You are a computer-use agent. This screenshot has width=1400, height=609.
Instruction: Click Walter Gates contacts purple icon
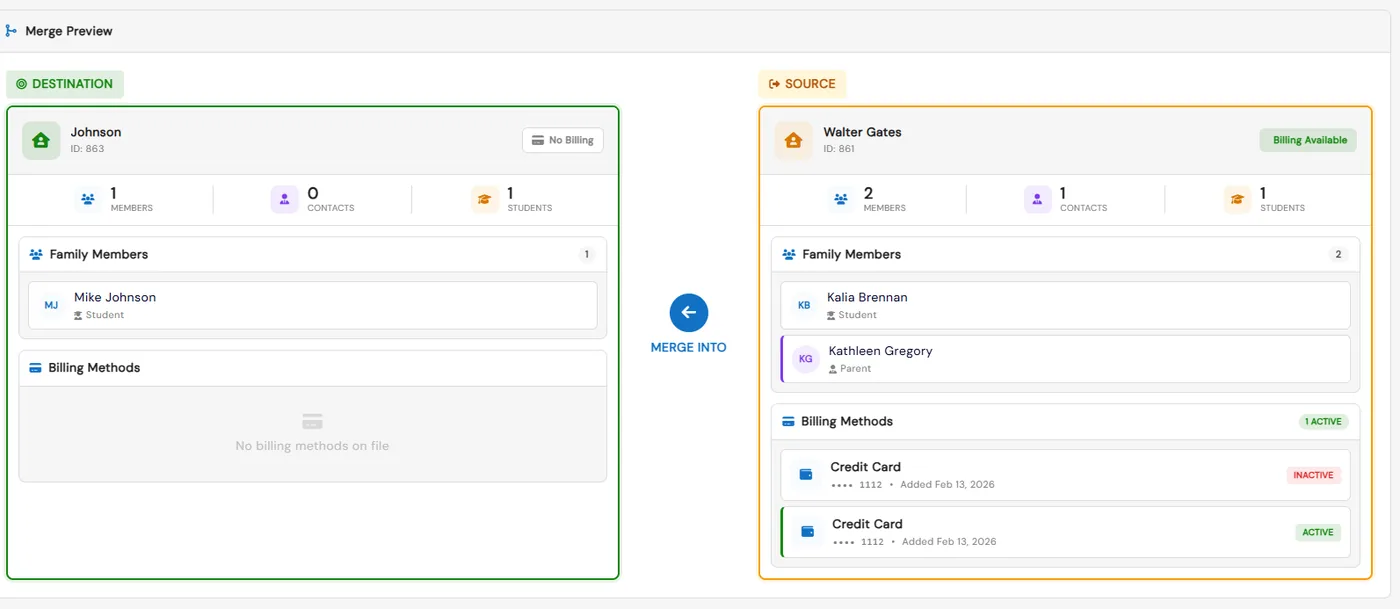coord(1038,200)
